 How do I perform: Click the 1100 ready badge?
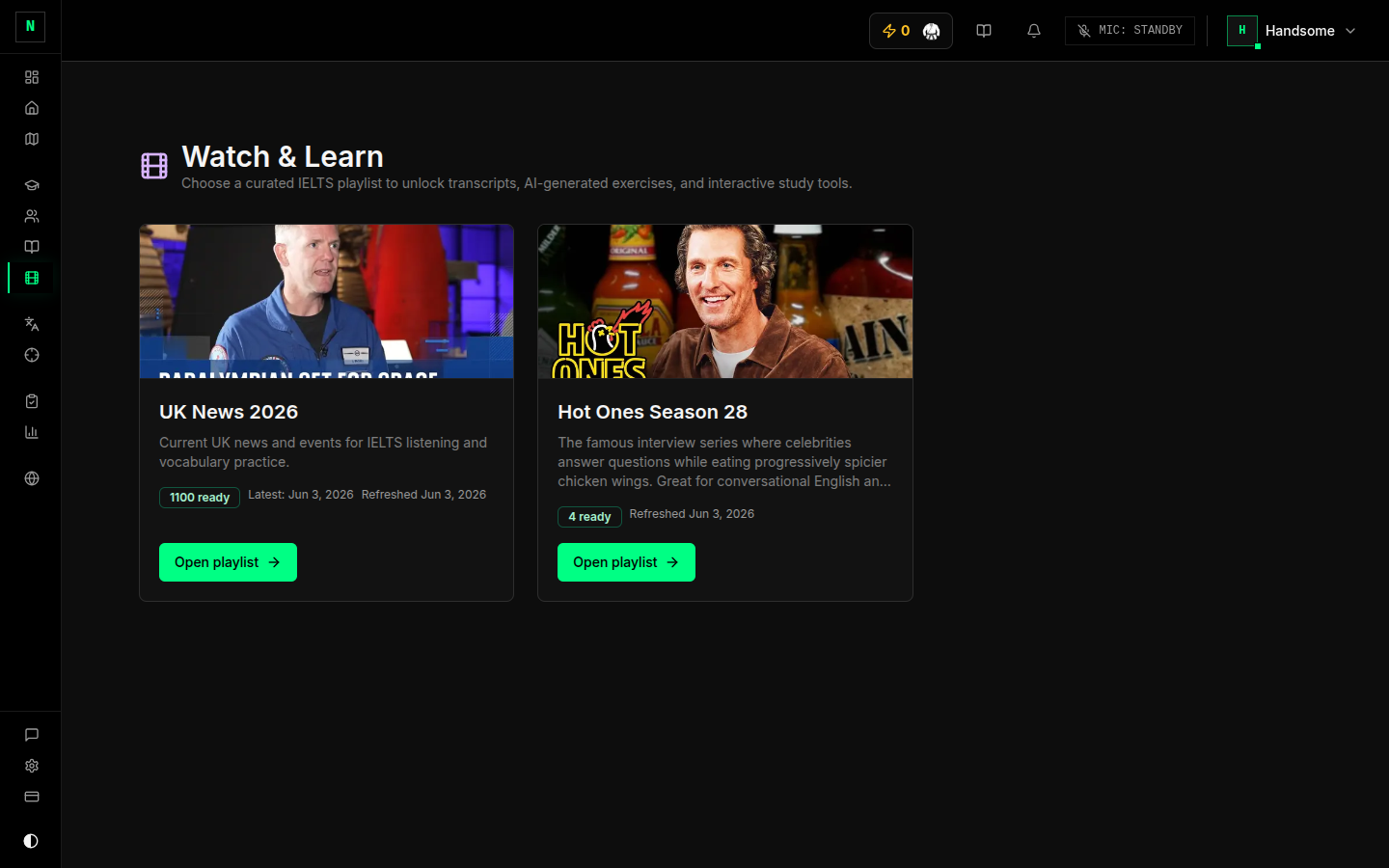[x=200, y=498]
